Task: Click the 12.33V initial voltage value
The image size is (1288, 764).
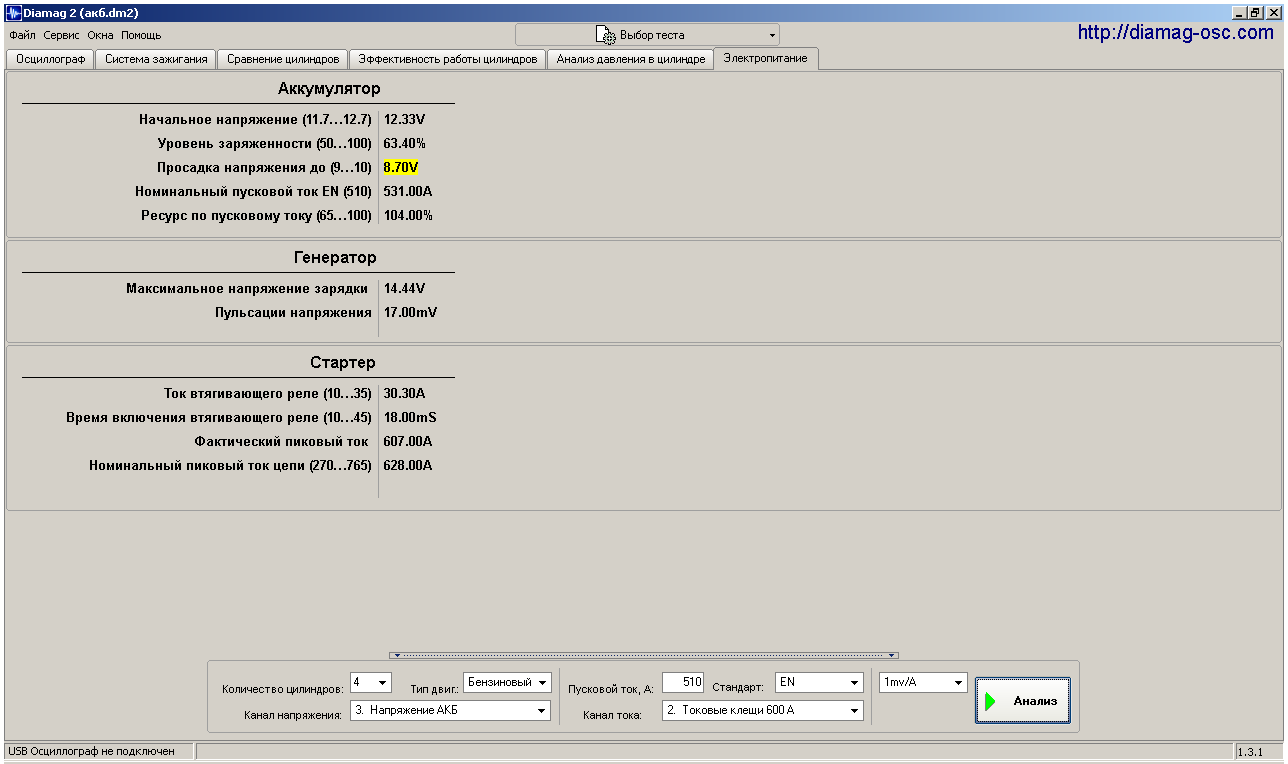Action: point(404,119)
